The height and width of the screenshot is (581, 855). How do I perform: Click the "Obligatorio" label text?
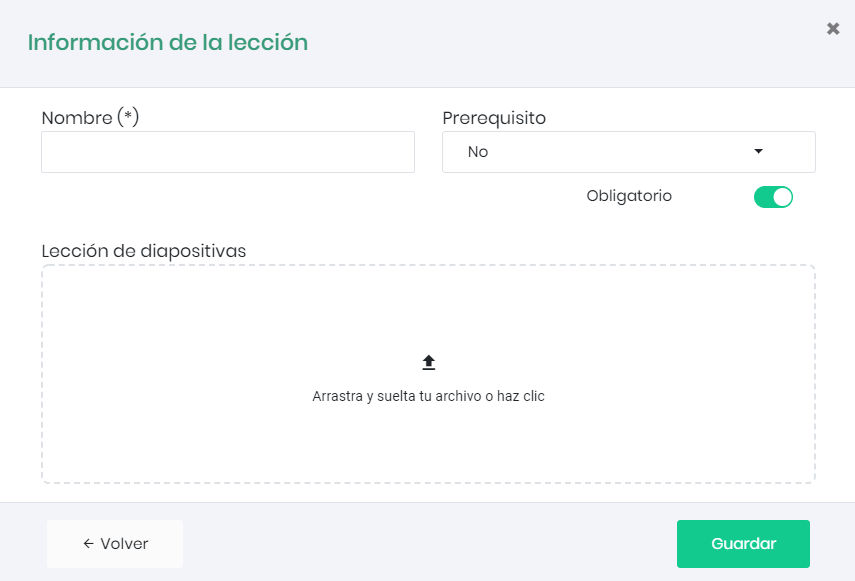pos(629,196)
